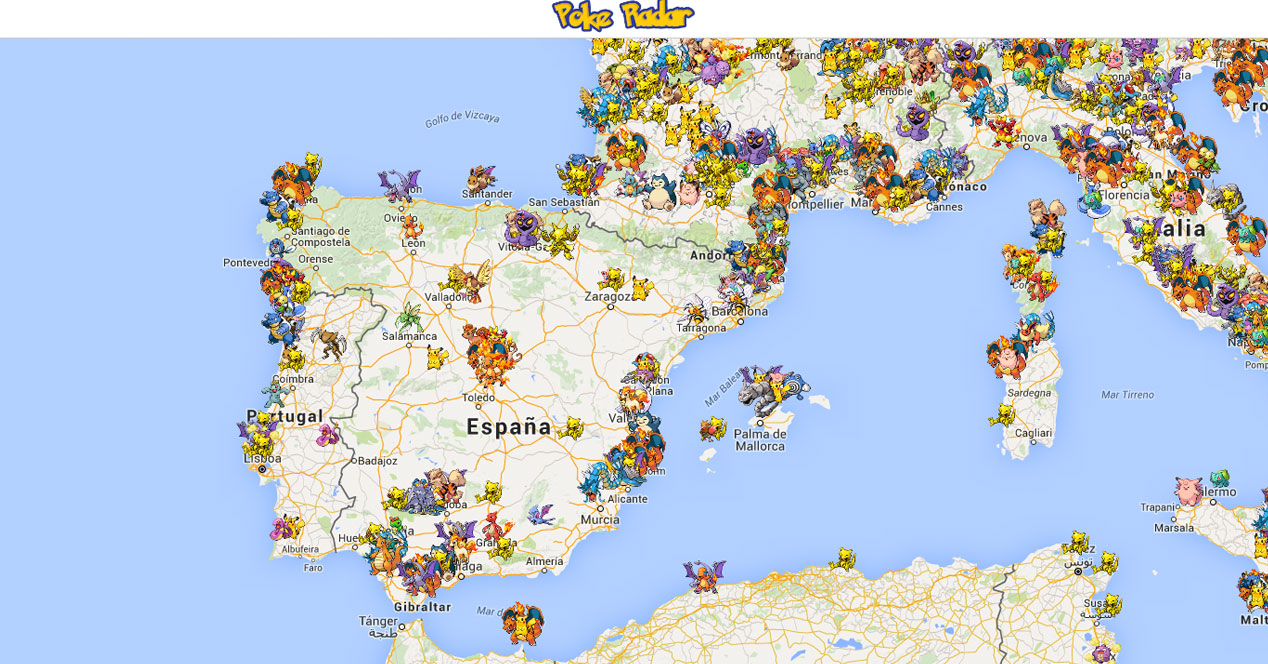Select the Rhyhorn marker west of Mallorca

pos(756,395)
